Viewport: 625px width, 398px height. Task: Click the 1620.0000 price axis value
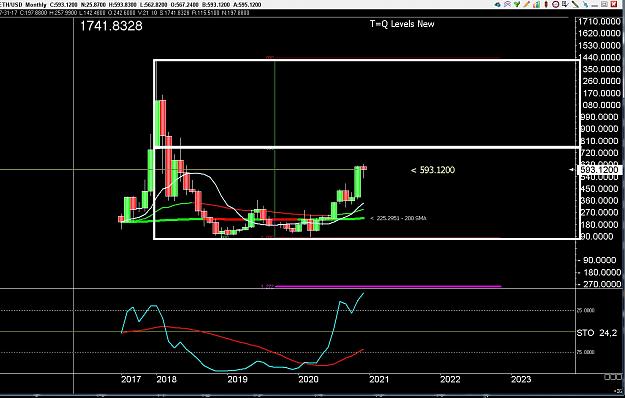pyautogui.click(x=599, y=33)
